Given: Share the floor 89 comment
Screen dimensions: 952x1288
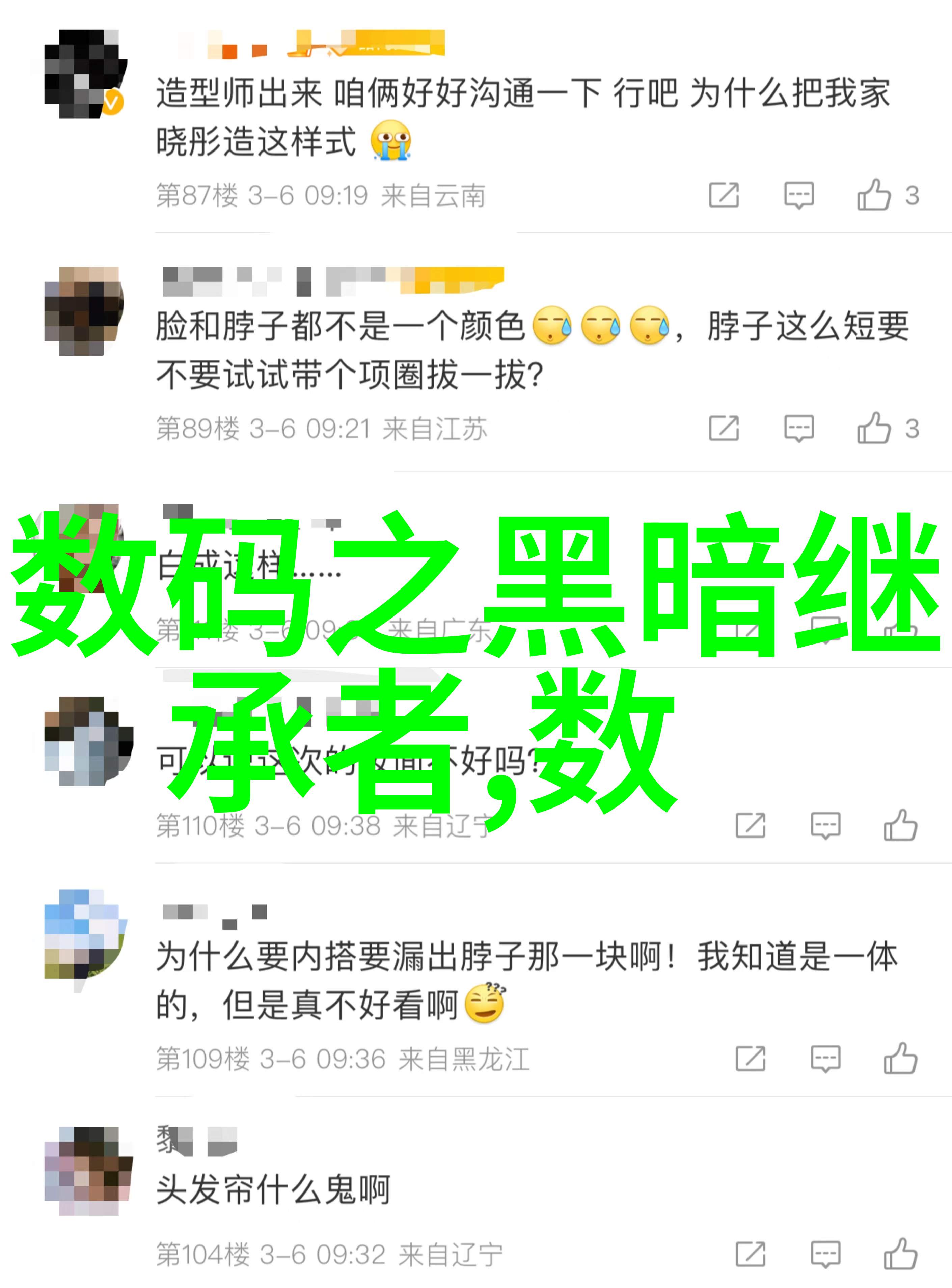Looking at the screenshot, I should coord(724,428).
